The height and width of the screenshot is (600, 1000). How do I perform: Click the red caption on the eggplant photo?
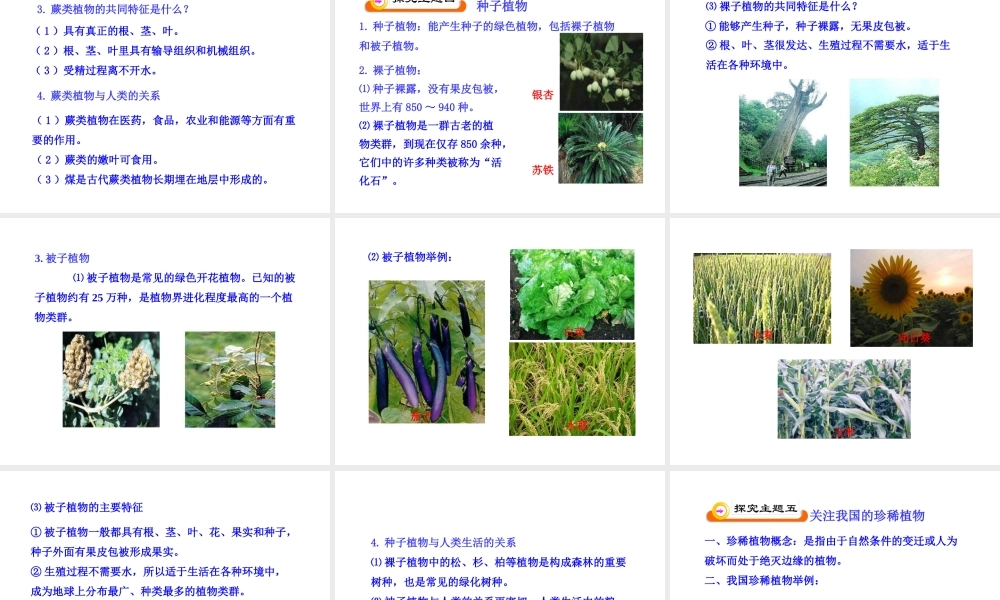(x=420, y=416)
